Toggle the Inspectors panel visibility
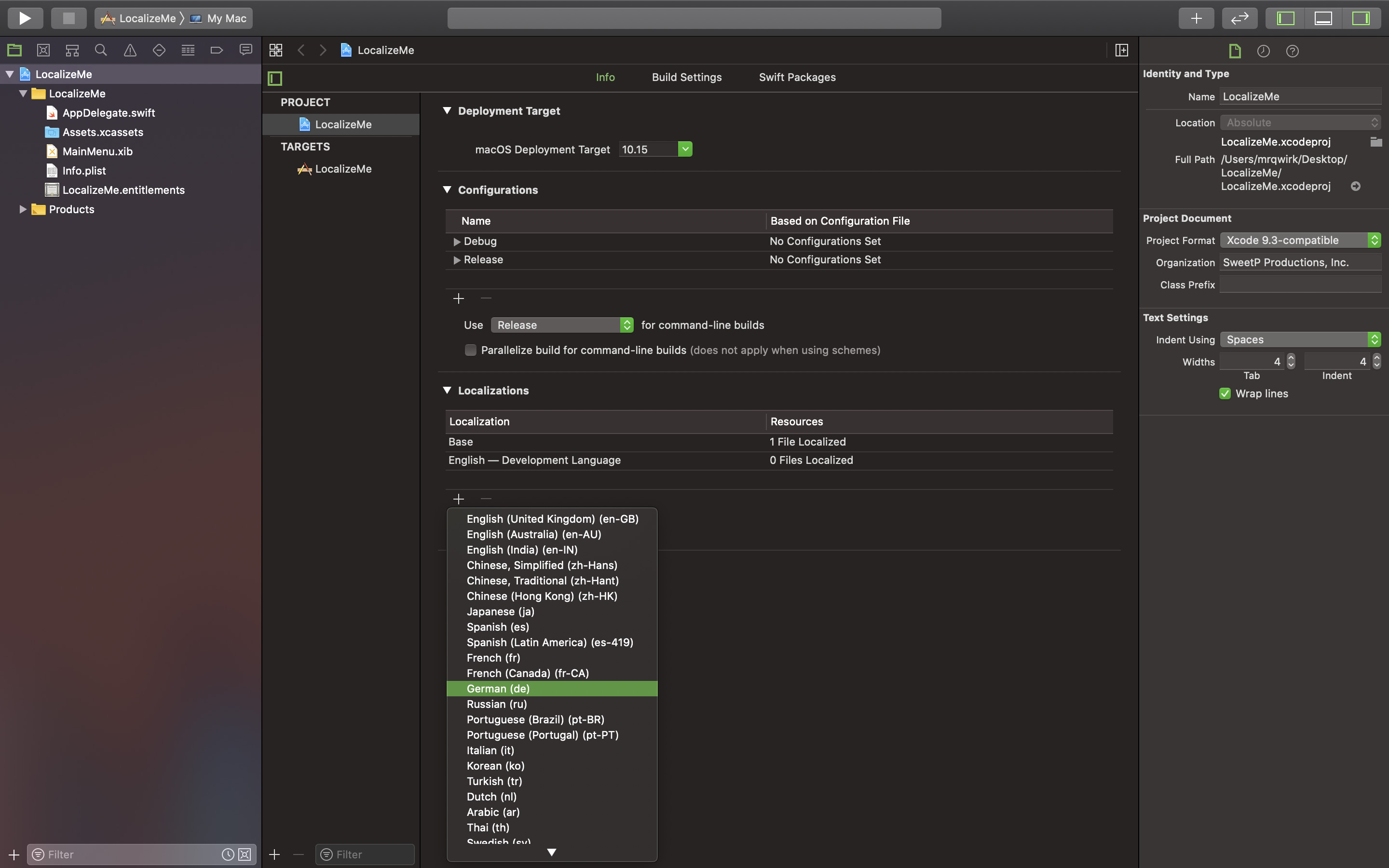1389x868 pixels. pyautogui.click(x=1361, y=18)
